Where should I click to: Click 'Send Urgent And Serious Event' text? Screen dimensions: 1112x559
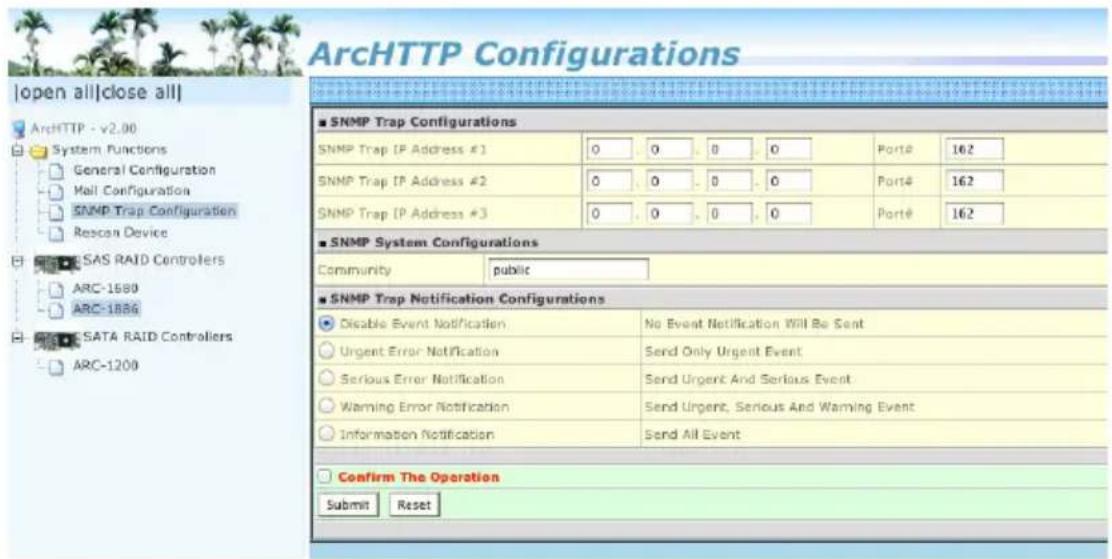point(747,380)
